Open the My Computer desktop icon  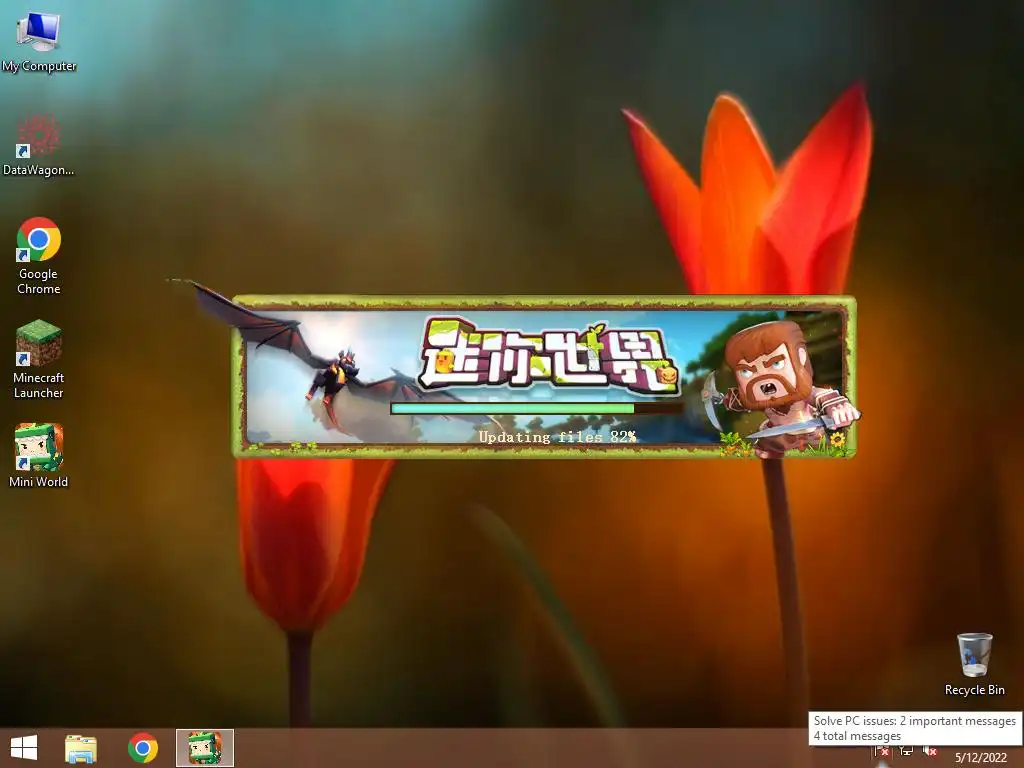(39, 40)
